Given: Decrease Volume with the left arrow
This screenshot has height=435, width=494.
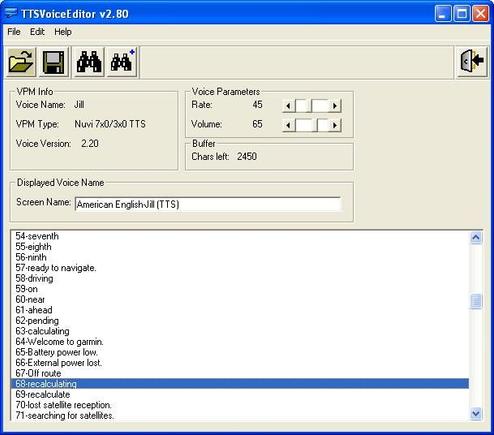Looking at the screenshot, I should coord(289,125).
